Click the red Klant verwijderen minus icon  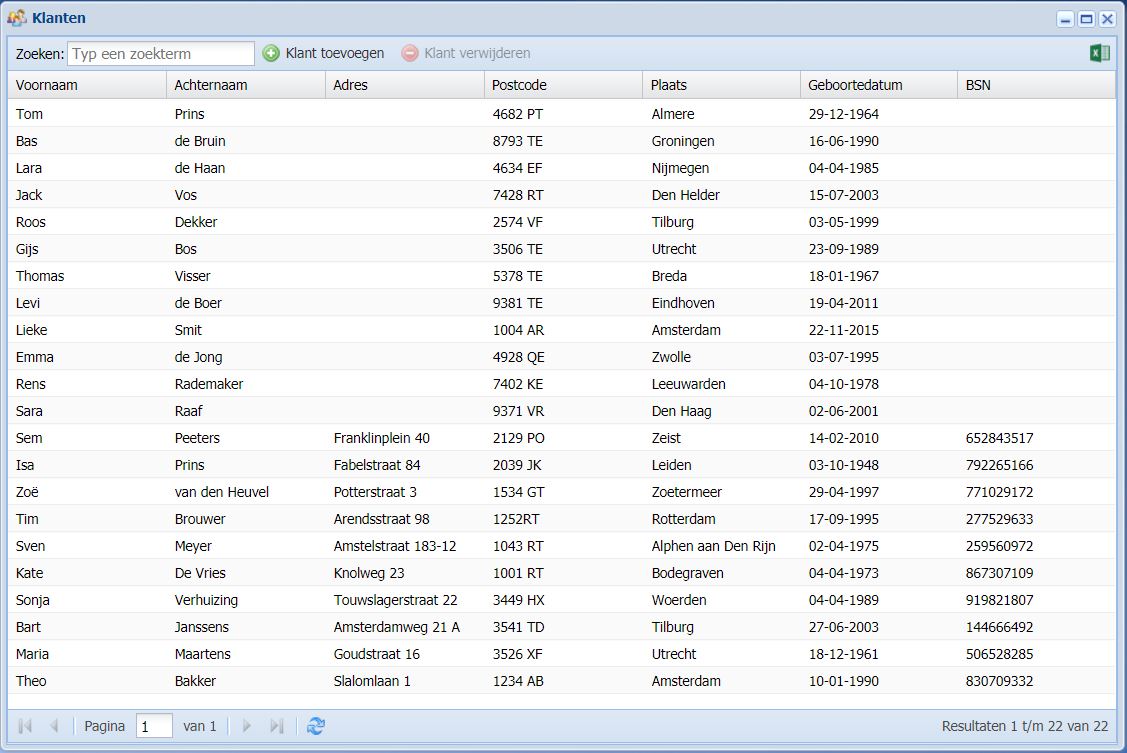coord(410,53)
